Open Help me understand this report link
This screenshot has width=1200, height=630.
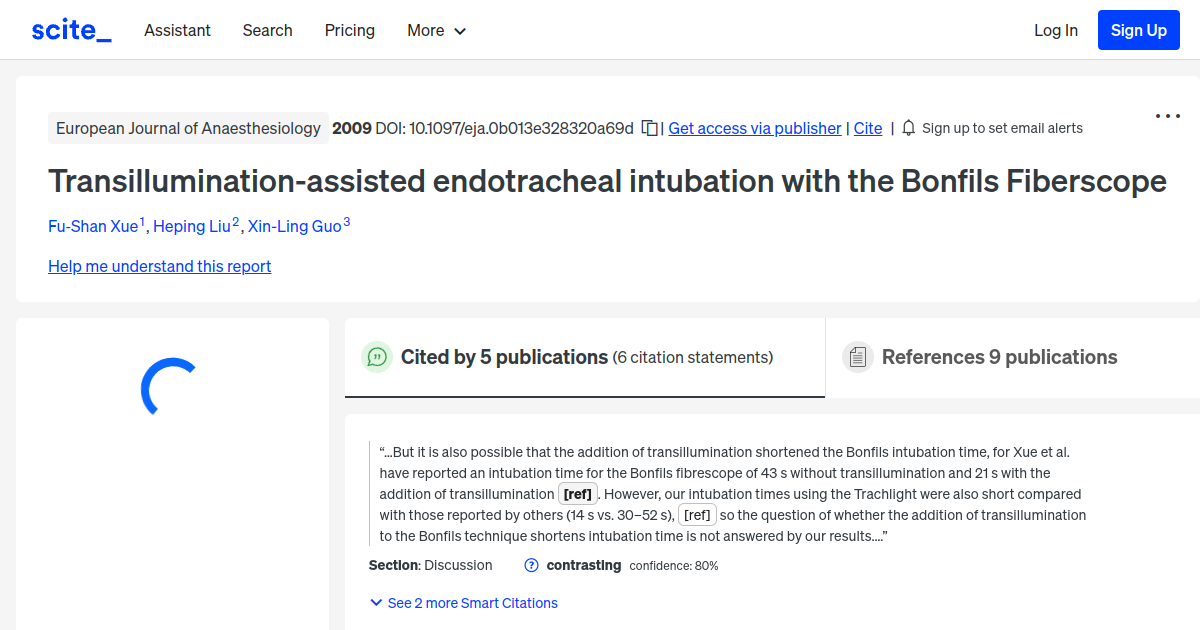(x=159, y=266)
